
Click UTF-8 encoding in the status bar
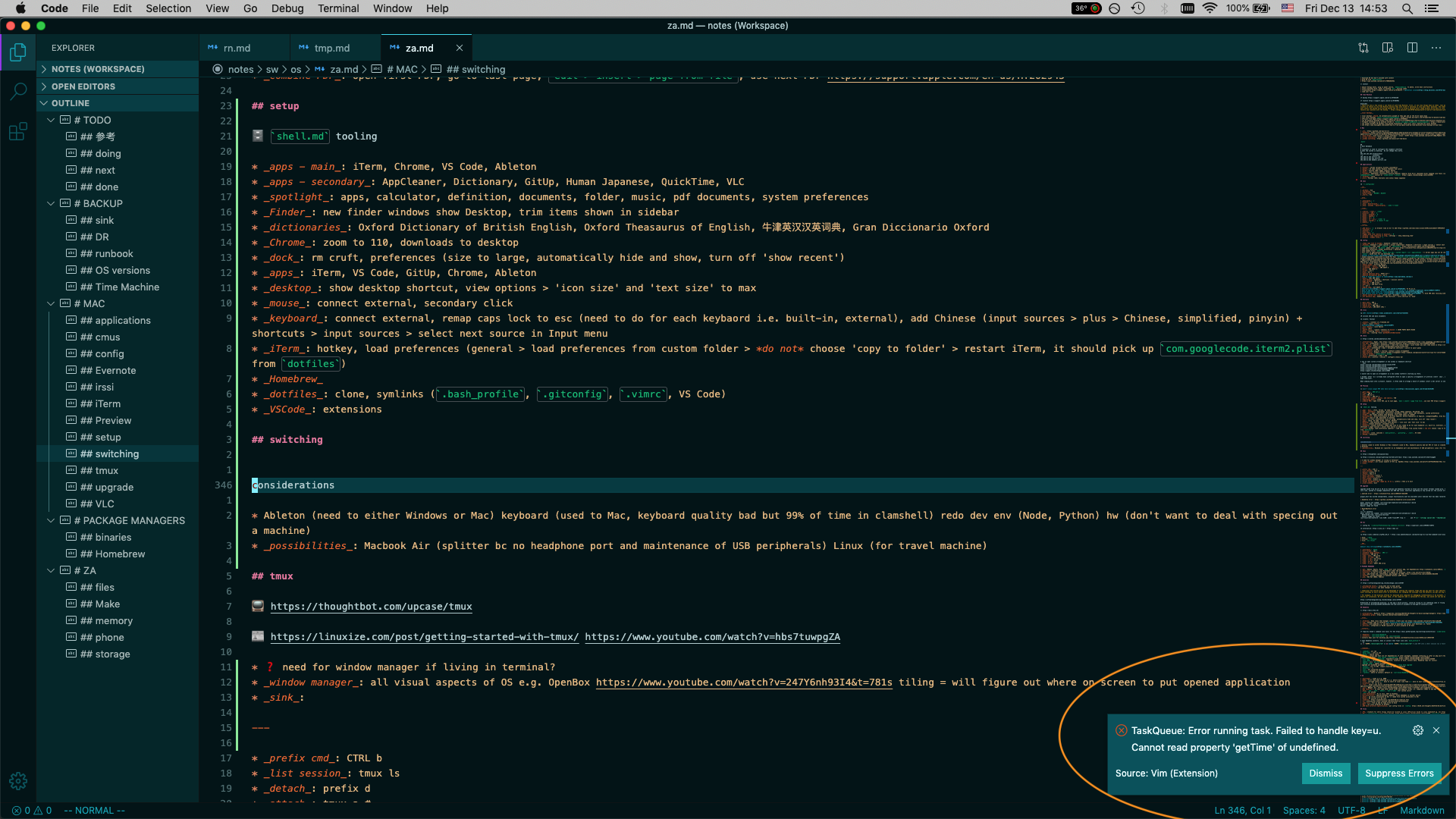1351,810
